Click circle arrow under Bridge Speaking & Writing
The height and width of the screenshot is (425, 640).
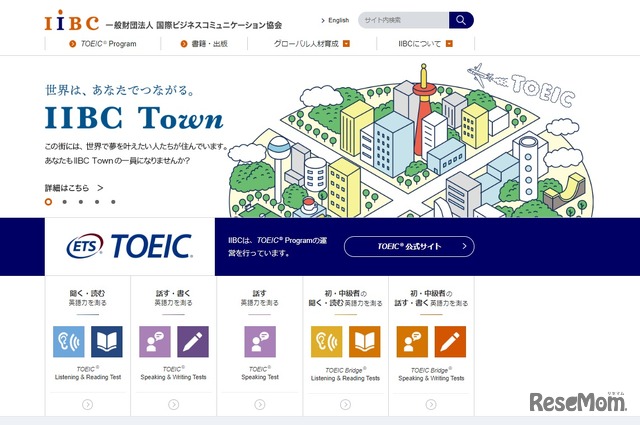[431, 405]
